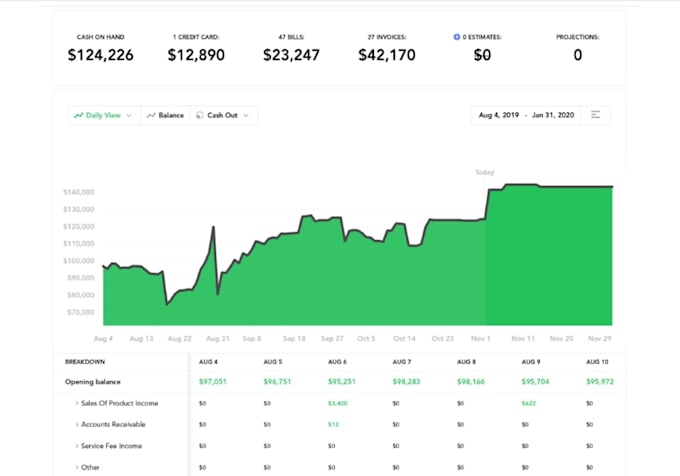
Task: Open the filter lines icon beside date range
Action: (595, 115)
